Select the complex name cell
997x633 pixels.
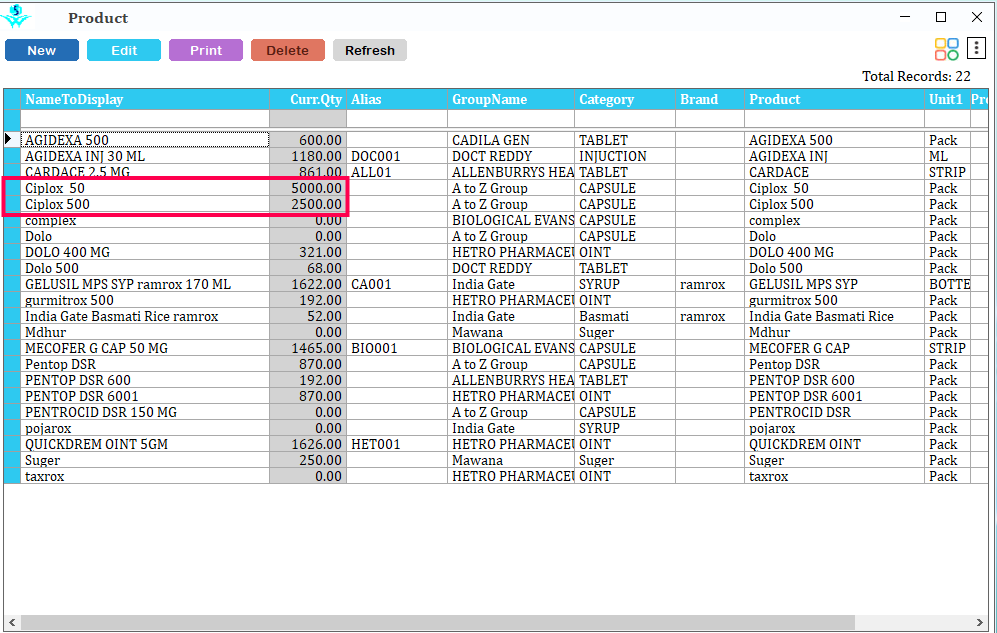click(145, 221)
